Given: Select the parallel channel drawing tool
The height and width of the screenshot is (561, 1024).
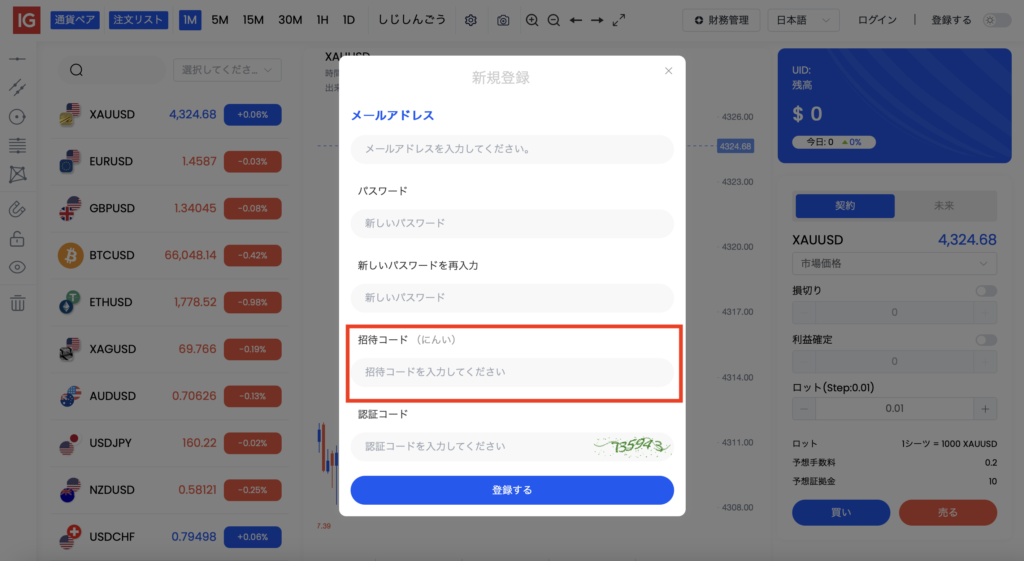Looking at the screenshot, I should (18, 87).
